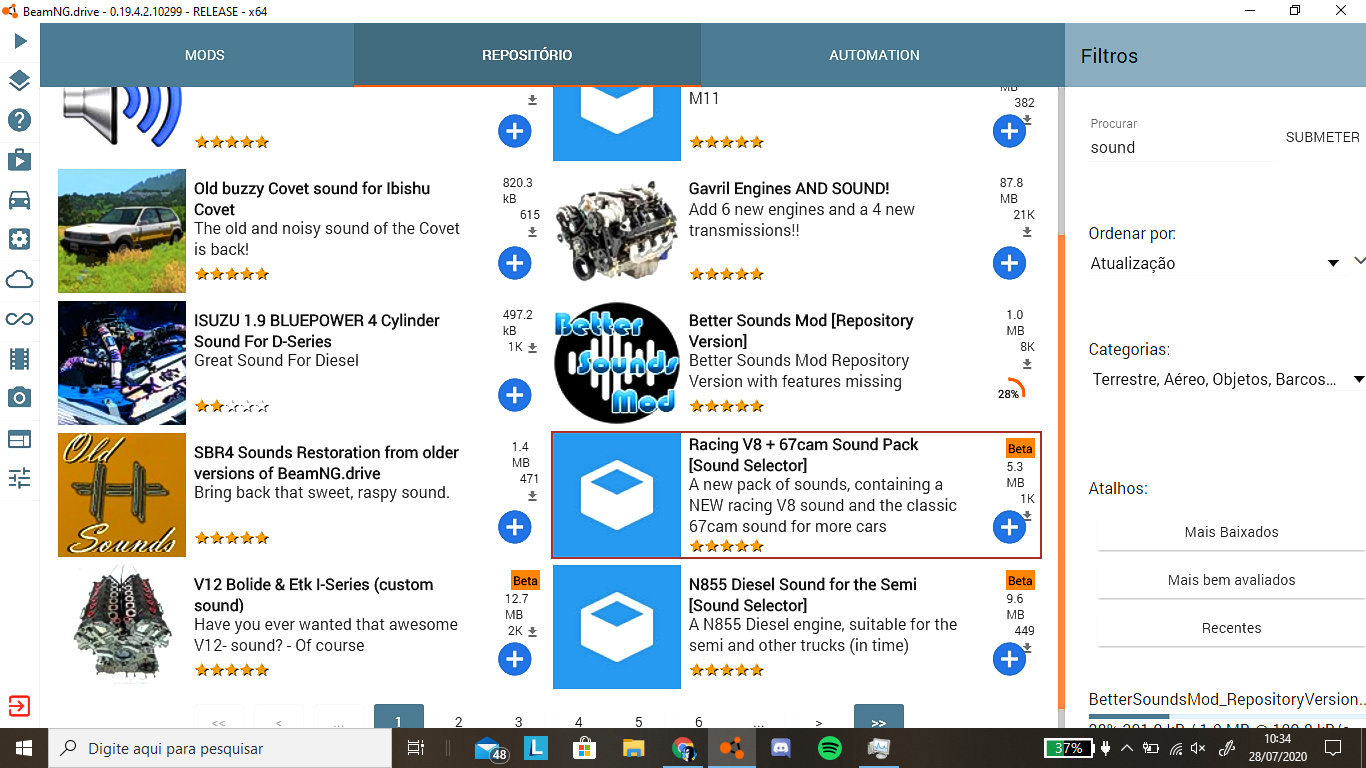
Task: Open the photo camera sidebar icon
Action: [20, 398]
